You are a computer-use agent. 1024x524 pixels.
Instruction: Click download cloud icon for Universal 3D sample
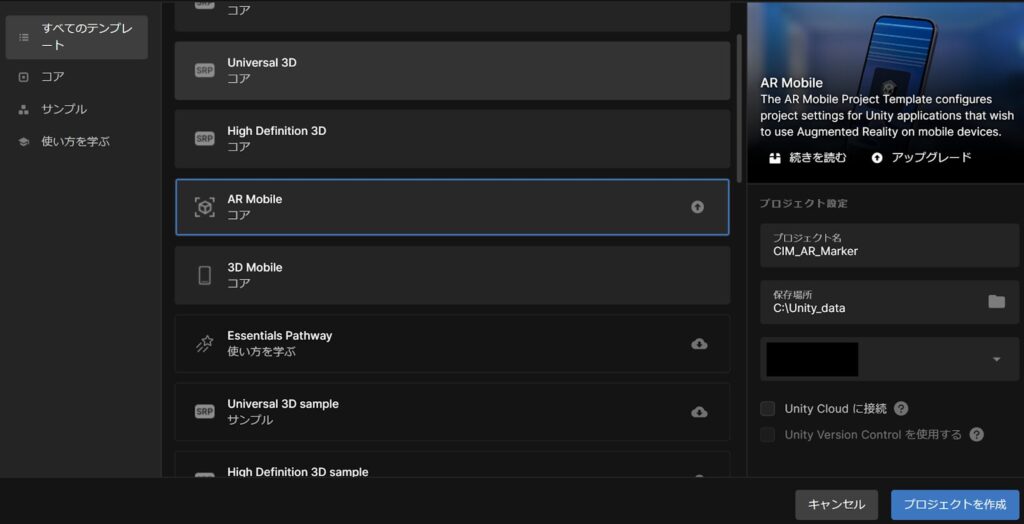click(699, 412)
